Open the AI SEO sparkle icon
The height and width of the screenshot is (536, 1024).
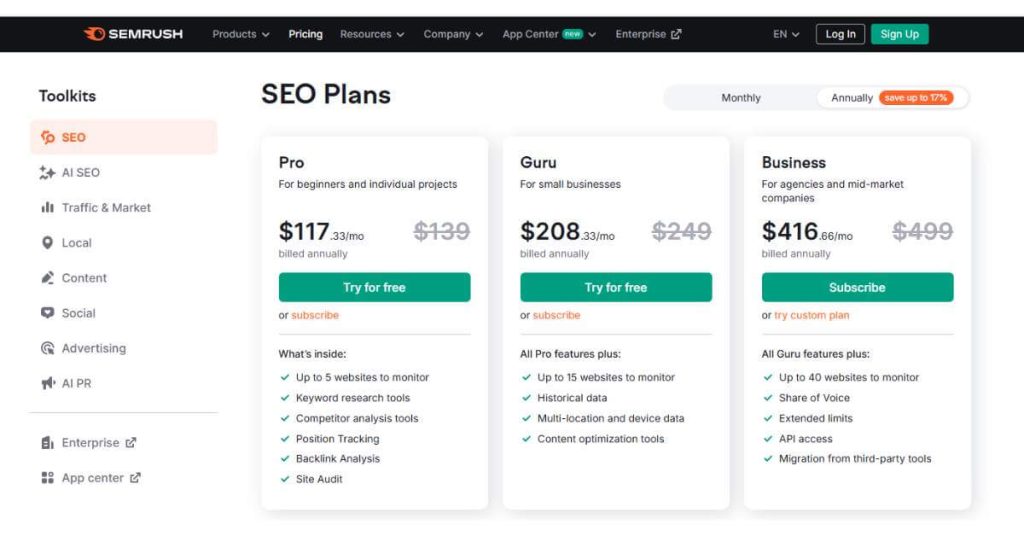(47, 173)
